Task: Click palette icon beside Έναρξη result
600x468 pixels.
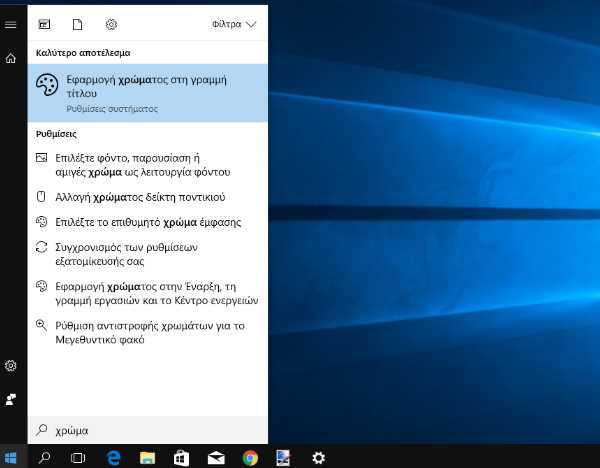Action: [41, 286]
